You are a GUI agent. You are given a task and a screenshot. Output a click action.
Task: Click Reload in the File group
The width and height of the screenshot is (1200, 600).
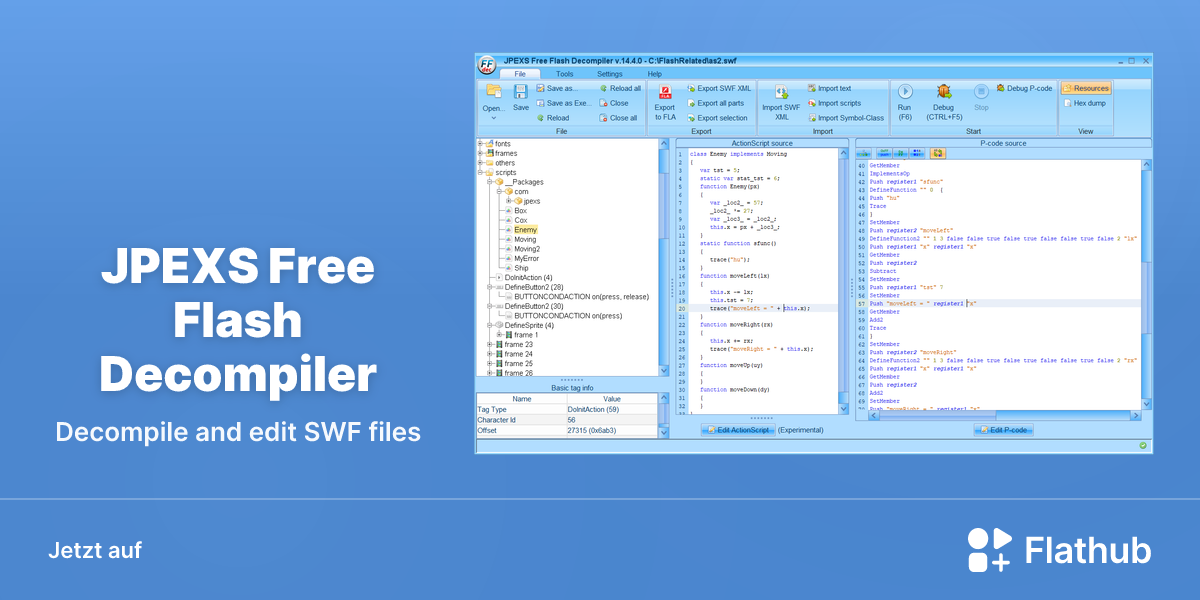click(x=552, y=118)
